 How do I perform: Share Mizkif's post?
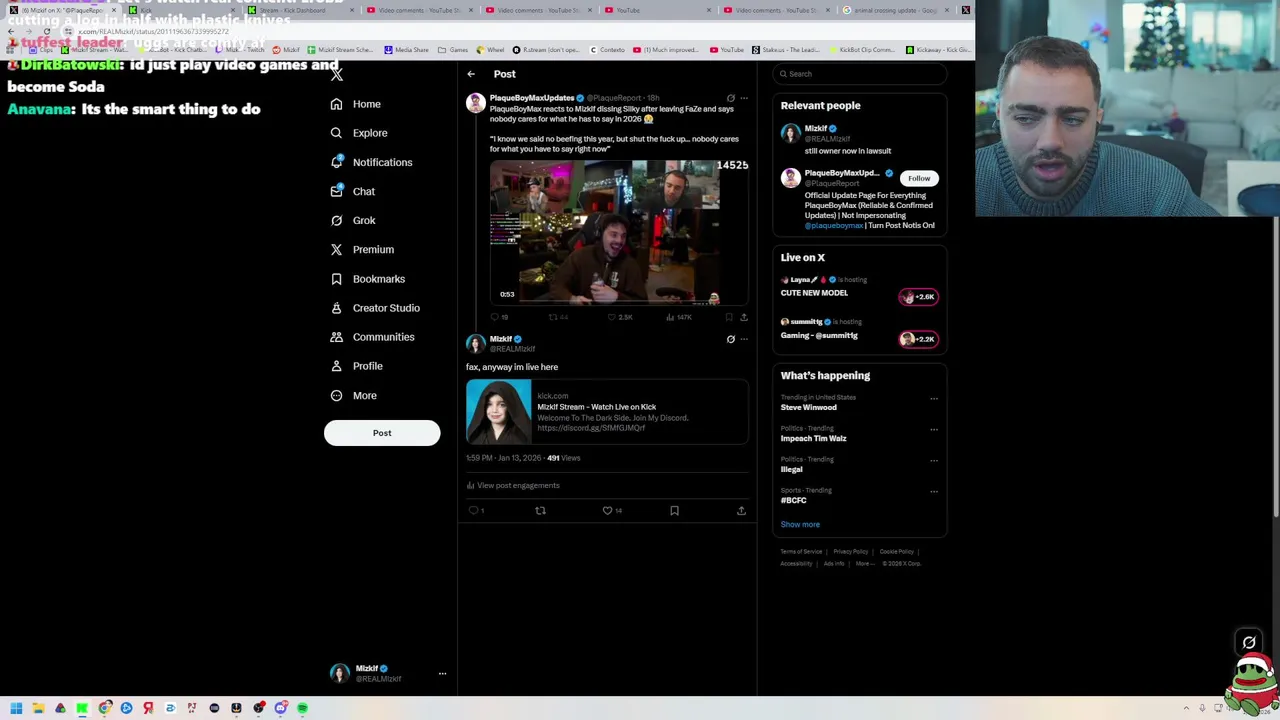click(741, 511)
